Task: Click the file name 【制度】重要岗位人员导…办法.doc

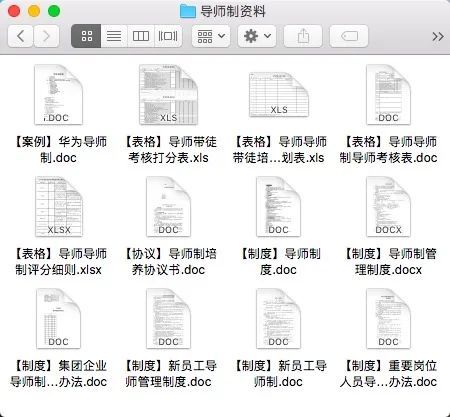Action: click(388, 374)
